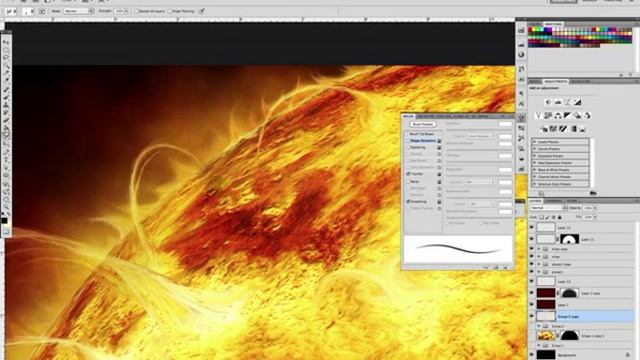The height and width of the screenshot is (360, 640).
Task: Switch to the Swatches tab
Action: point(552,24)
